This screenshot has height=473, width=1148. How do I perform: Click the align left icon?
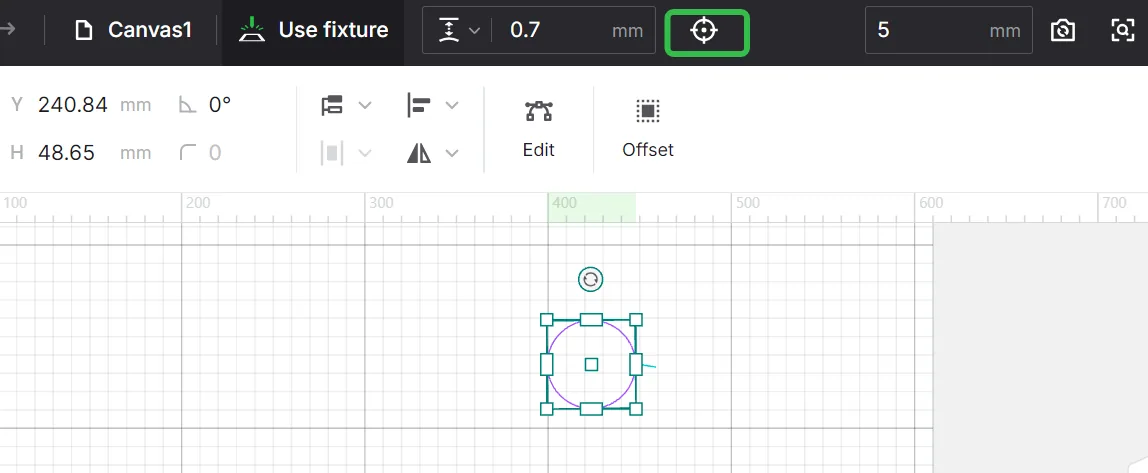coord(419,105)
